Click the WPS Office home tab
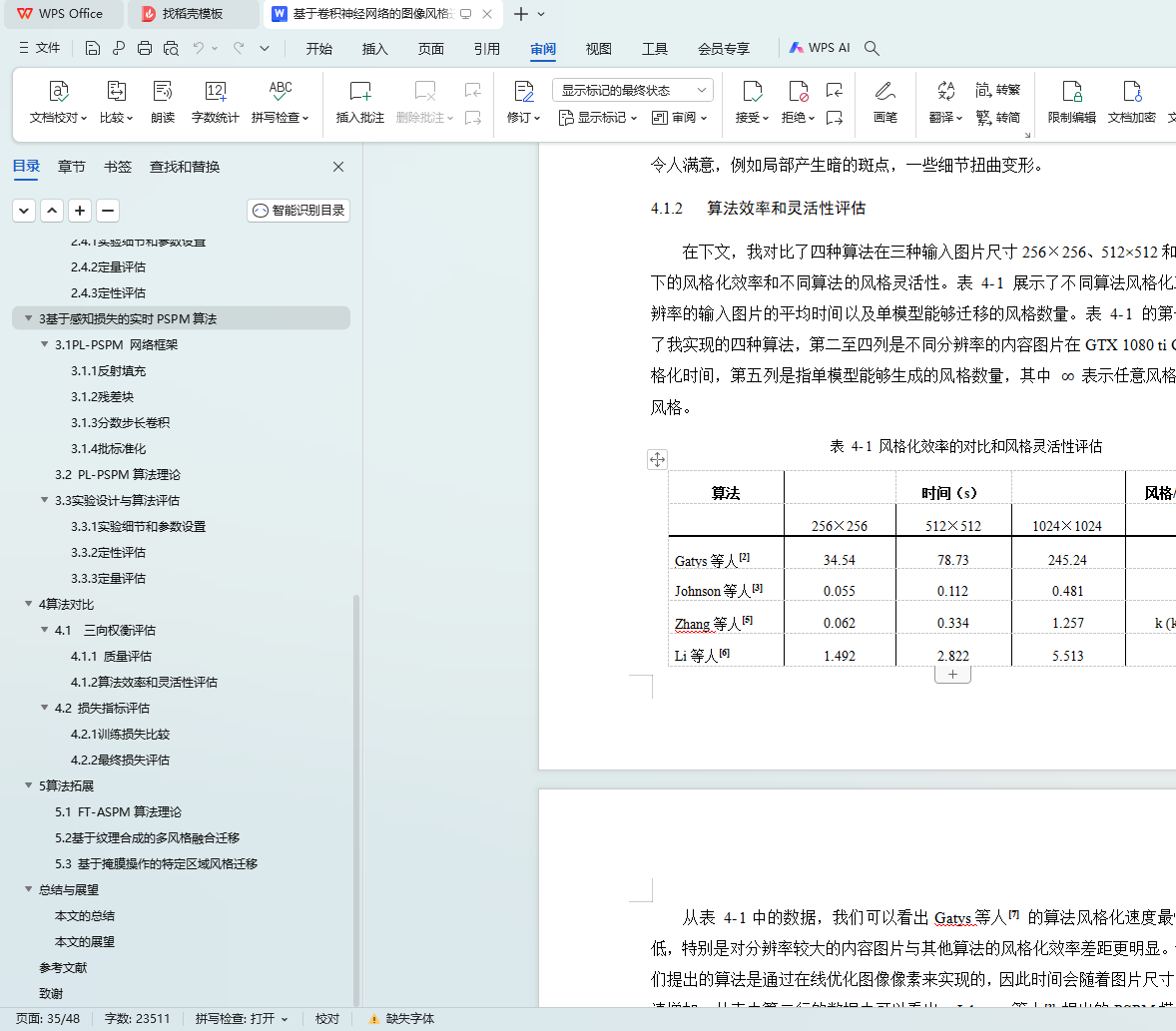 pyautogui.click(x=62, y=14)
